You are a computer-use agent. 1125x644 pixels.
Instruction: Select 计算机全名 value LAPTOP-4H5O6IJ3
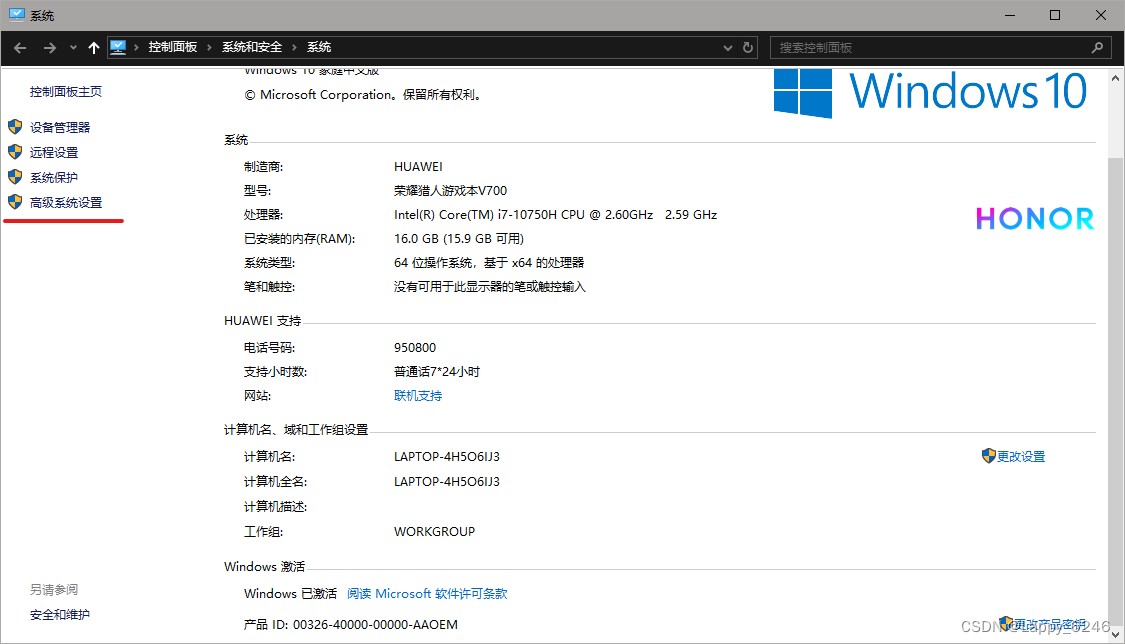pyautogui.click(x=447, y=482)
